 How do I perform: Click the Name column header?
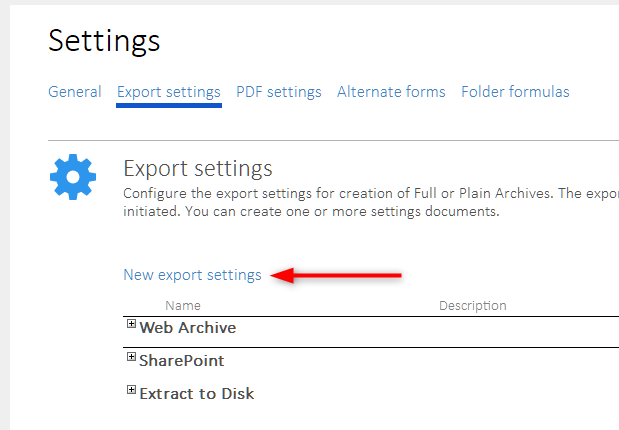coord(183,305)
